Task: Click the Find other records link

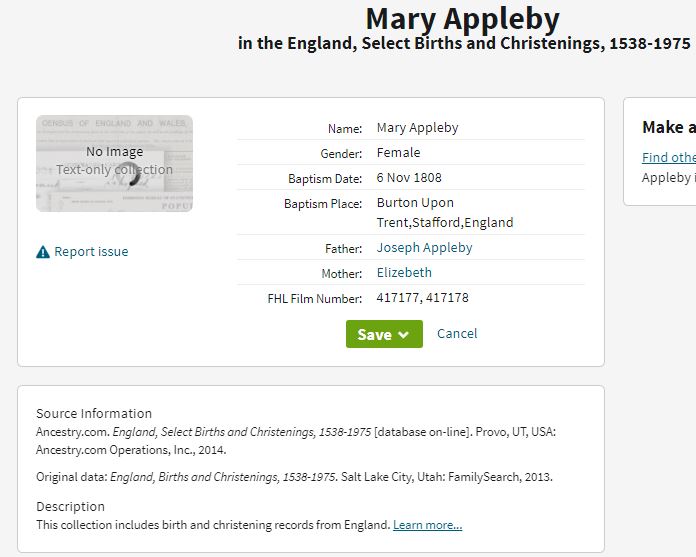Action: (668, 157)
